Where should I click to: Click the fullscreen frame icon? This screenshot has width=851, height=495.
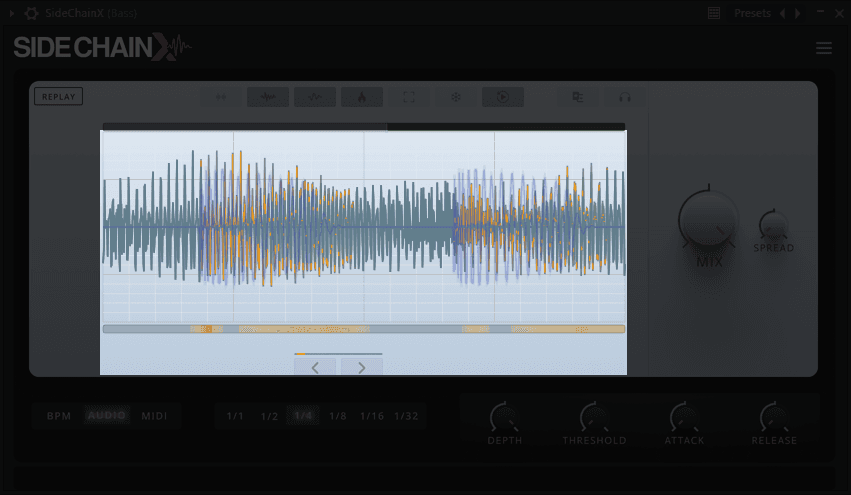(409, 97)
